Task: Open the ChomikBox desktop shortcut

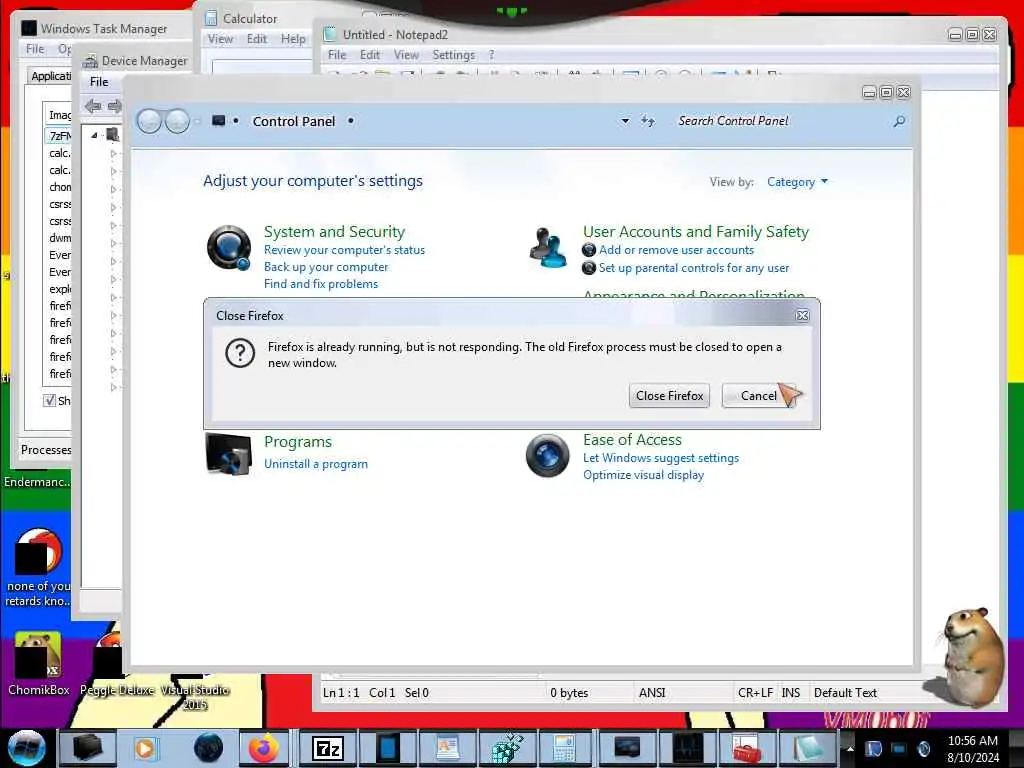Action: (38, 663)
